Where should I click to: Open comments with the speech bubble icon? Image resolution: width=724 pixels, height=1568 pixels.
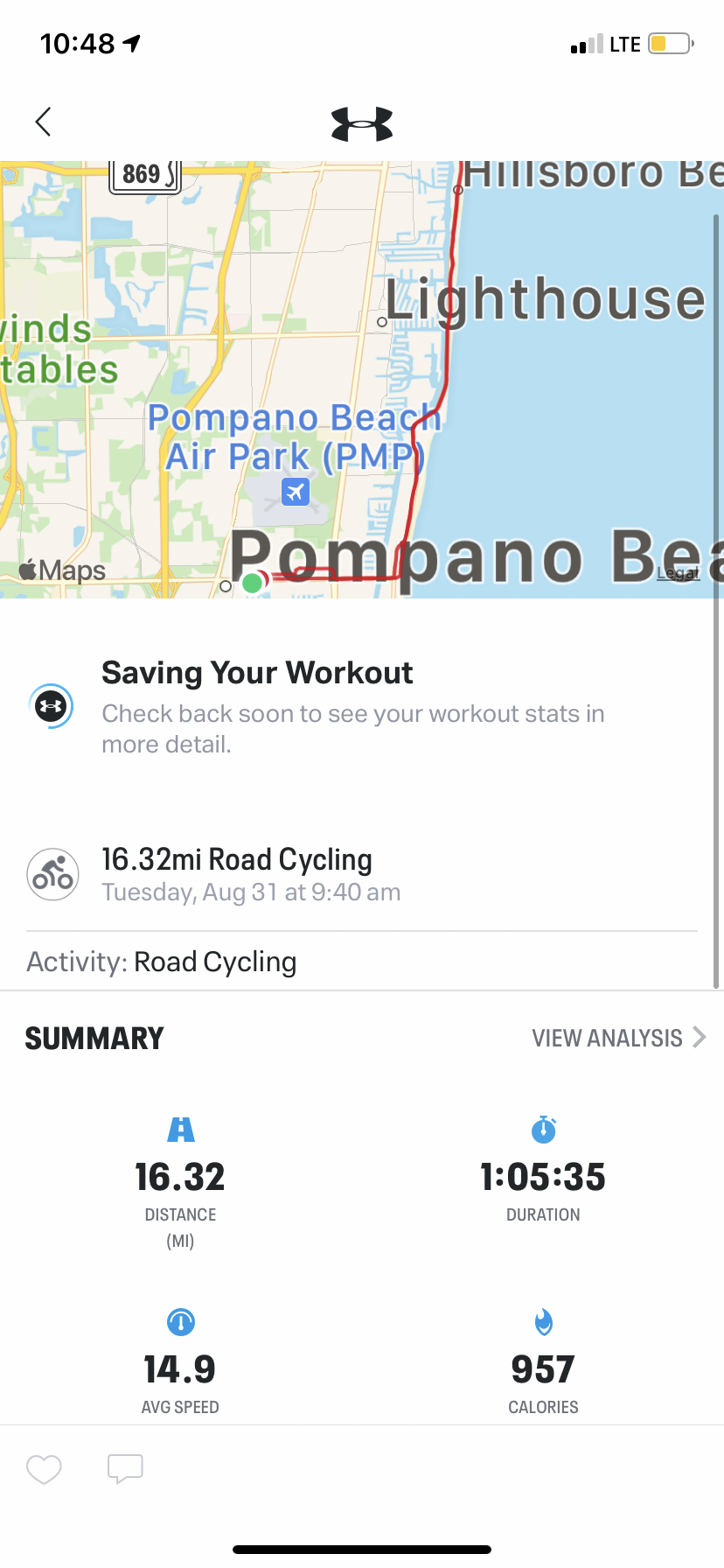click(x=125, y=1469)
